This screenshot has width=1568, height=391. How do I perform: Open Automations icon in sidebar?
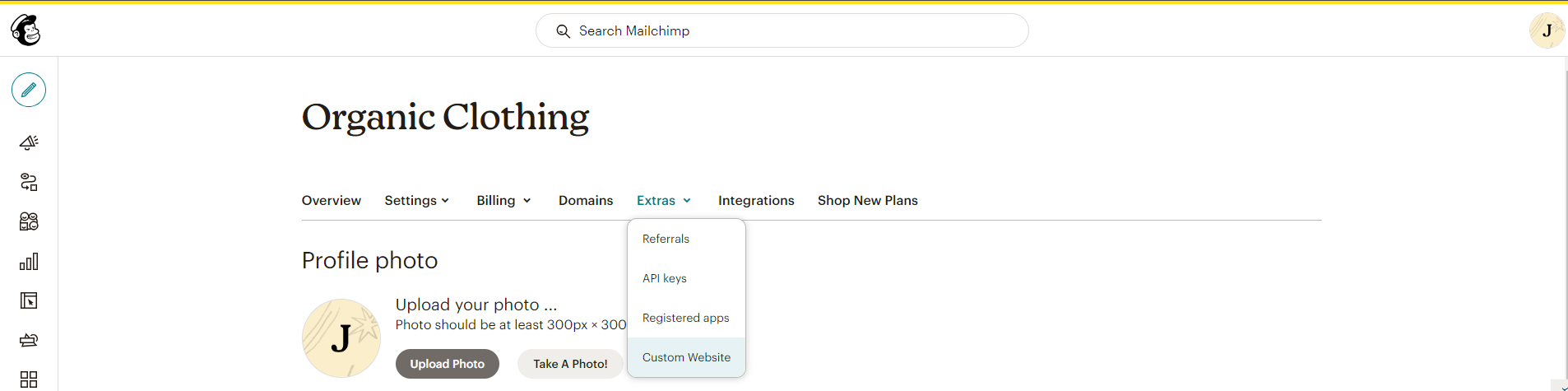click(x=29, y=182)
